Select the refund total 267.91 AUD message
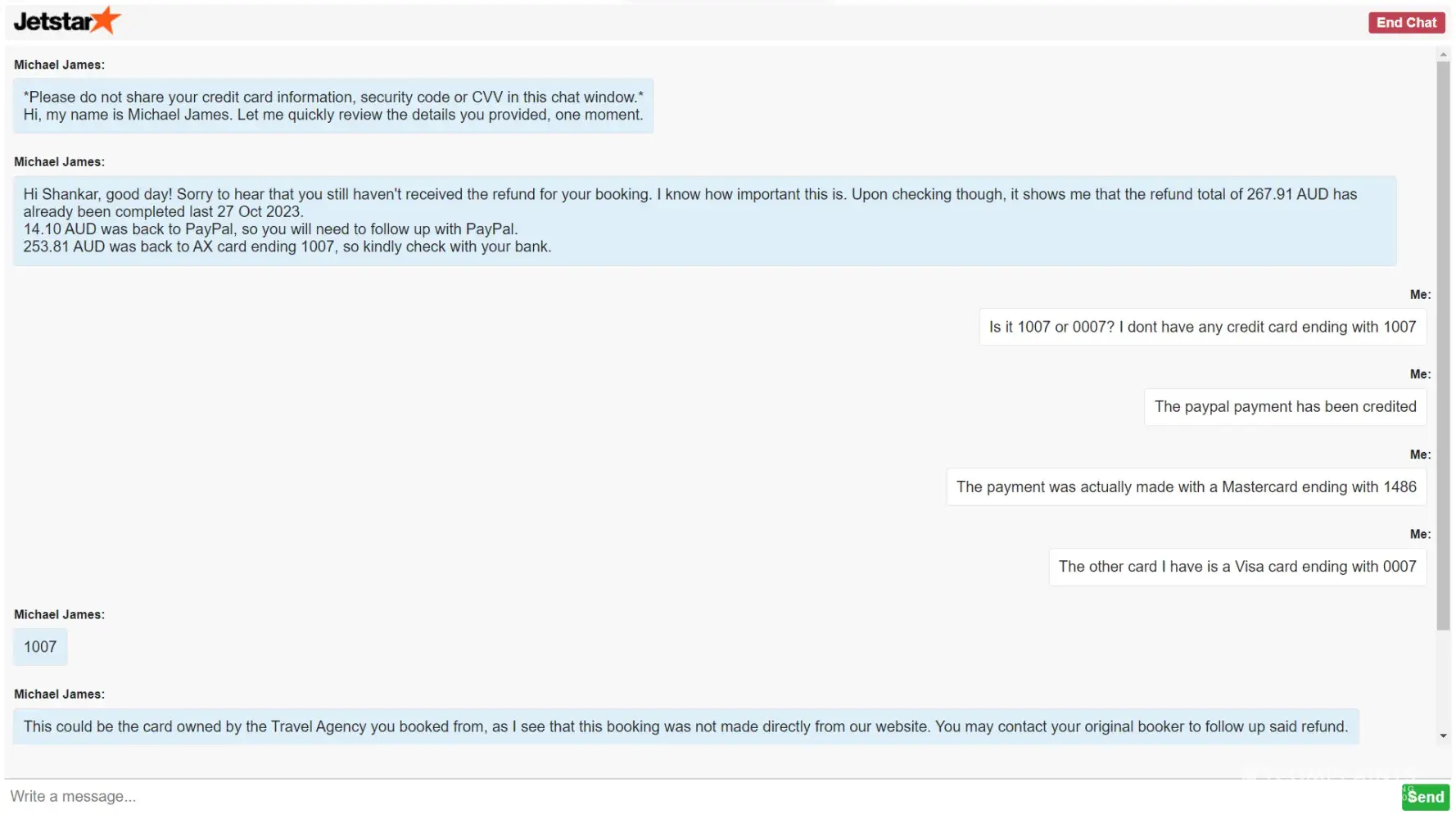The width and height of the screenshot is (1456, 819). click(704, 220)
